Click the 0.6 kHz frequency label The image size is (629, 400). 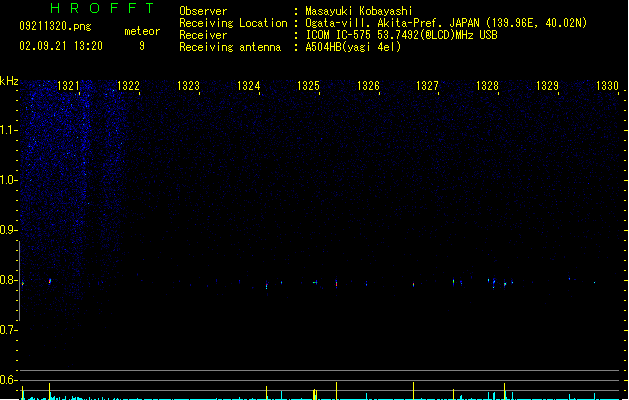8,380
